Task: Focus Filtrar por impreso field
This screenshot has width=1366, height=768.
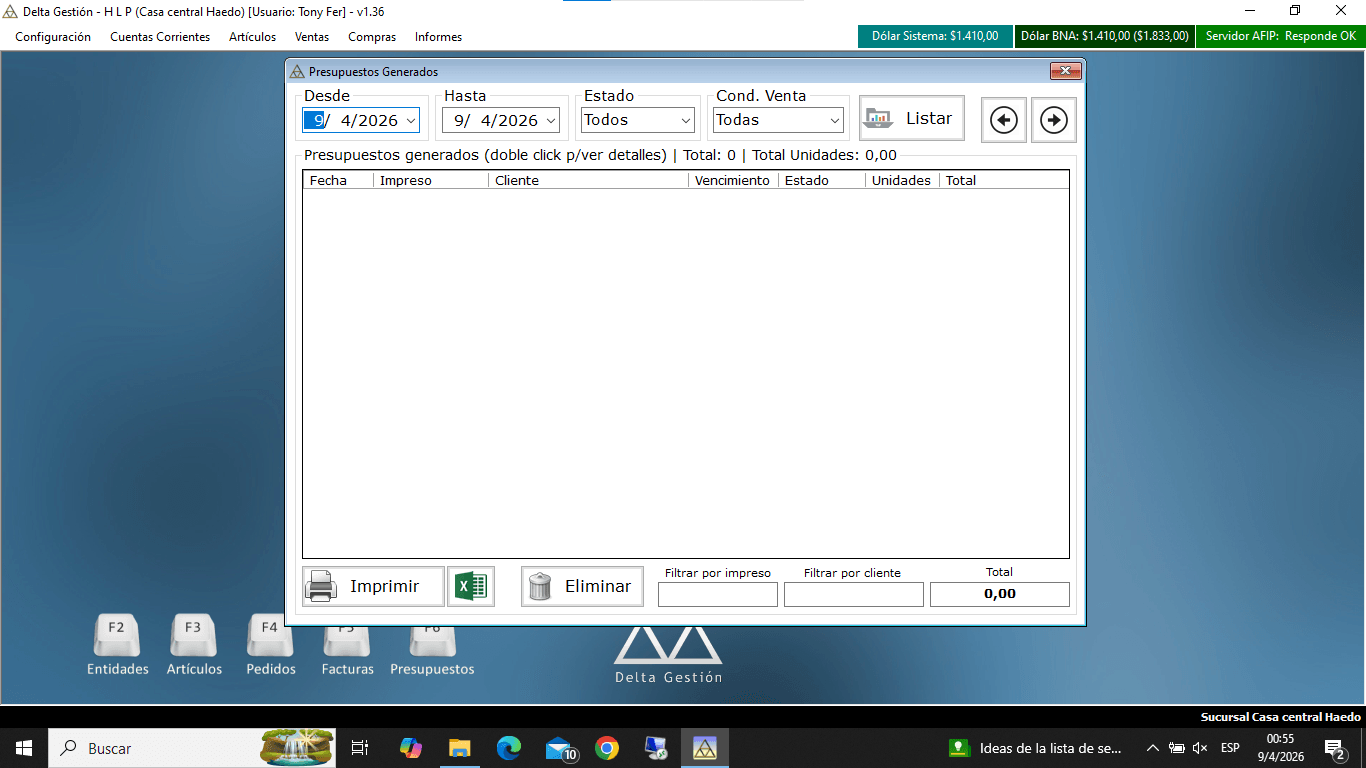Action: (717, 595)
